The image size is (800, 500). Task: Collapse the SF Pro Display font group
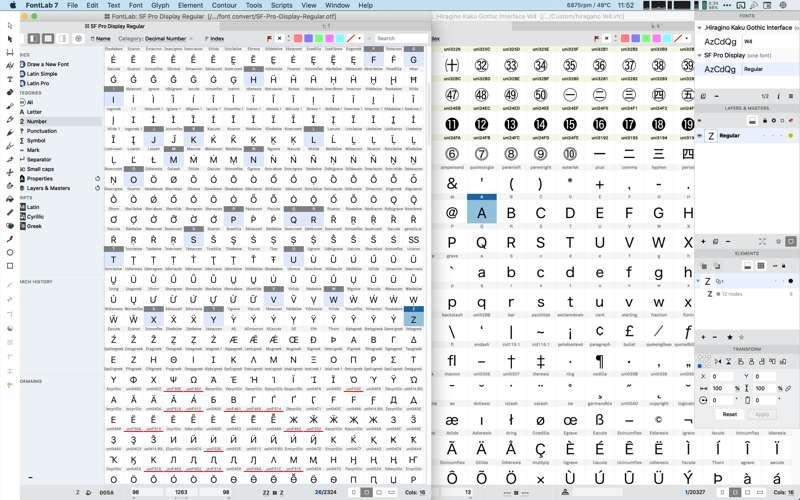pyautogui.click(x=699, y=55)
